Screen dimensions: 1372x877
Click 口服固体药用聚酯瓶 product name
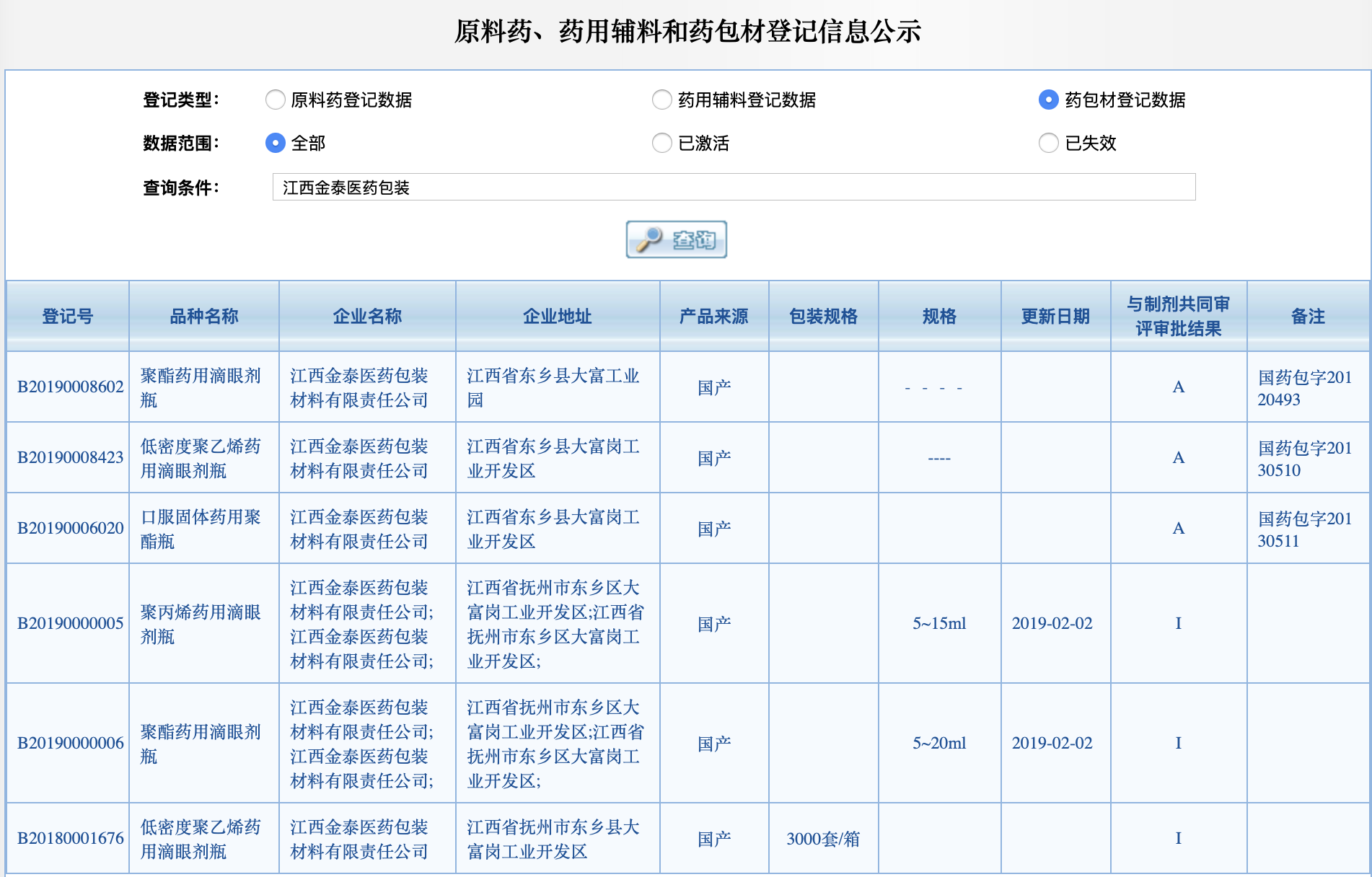[201, 529]
